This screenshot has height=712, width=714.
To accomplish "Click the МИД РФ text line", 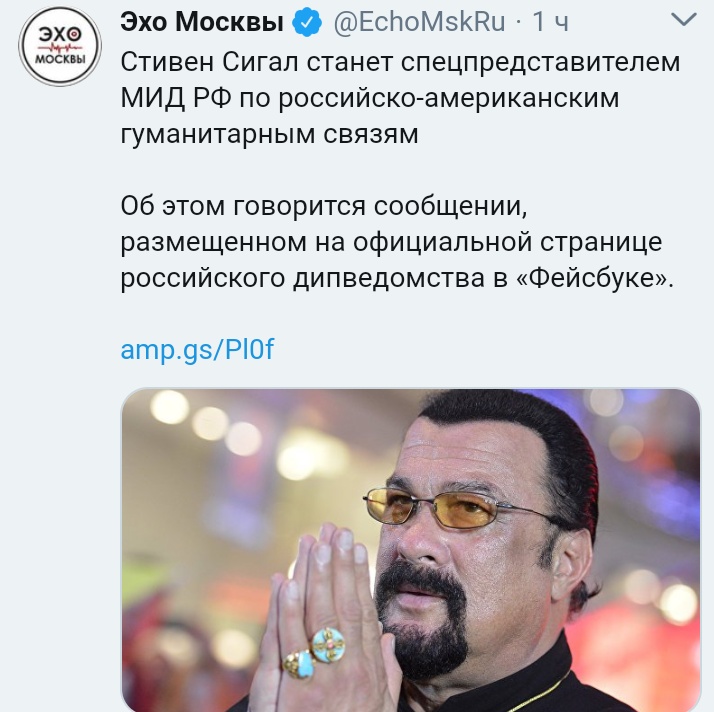I will pos(370,97).
